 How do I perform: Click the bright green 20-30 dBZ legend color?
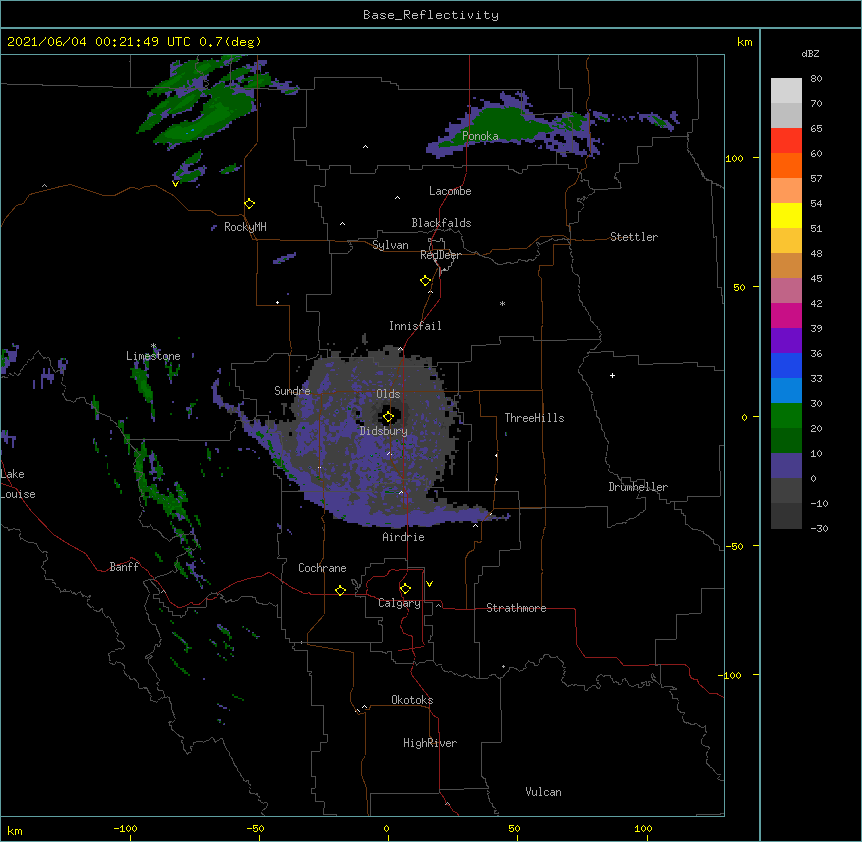point(786,416)
